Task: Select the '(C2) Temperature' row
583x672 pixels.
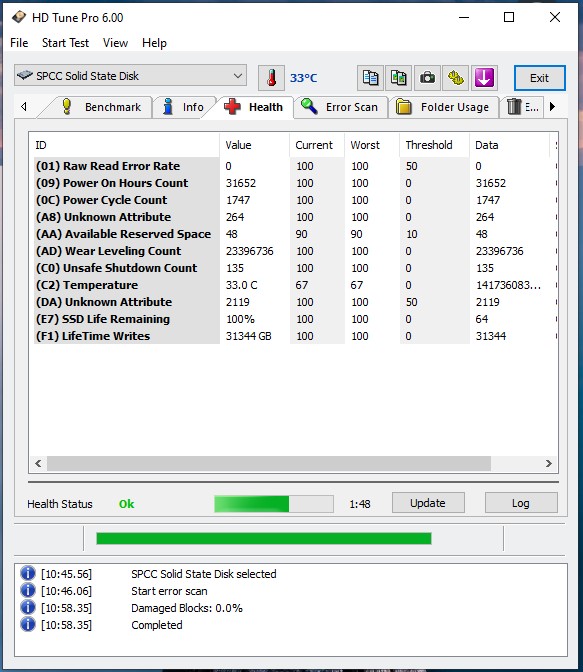Action: (x=294, y=285)
